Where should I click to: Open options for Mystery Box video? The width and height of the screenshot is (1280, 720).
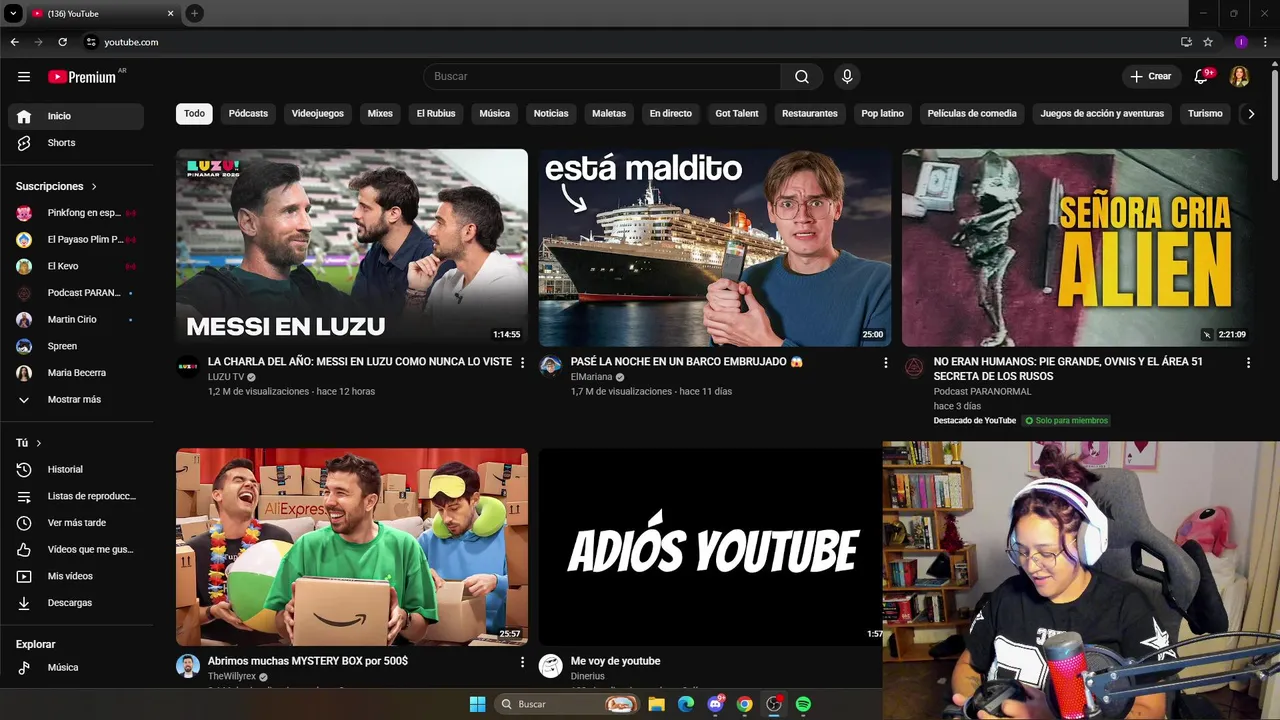coord(522,662)
